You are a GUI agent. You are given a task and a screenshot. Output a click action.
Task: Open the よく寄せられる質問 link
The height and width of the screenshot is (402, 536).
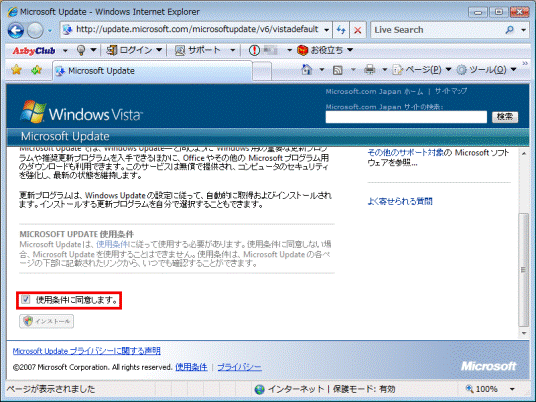(400, 201)
